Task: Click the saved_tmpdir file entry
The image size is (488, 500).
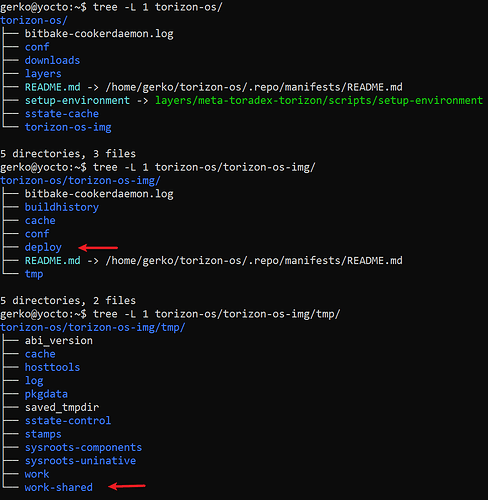Action: tap(62, 408)
